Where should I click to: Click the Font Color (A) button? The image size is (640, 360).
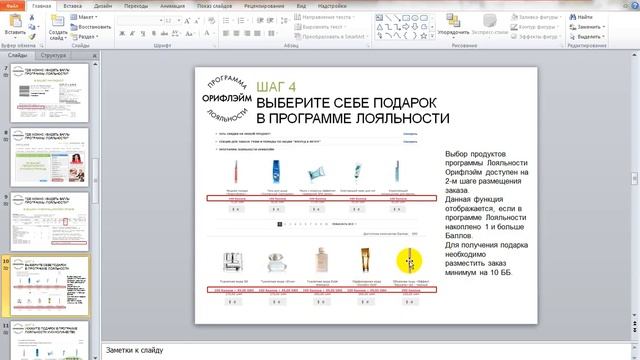[x=207, y=33]
